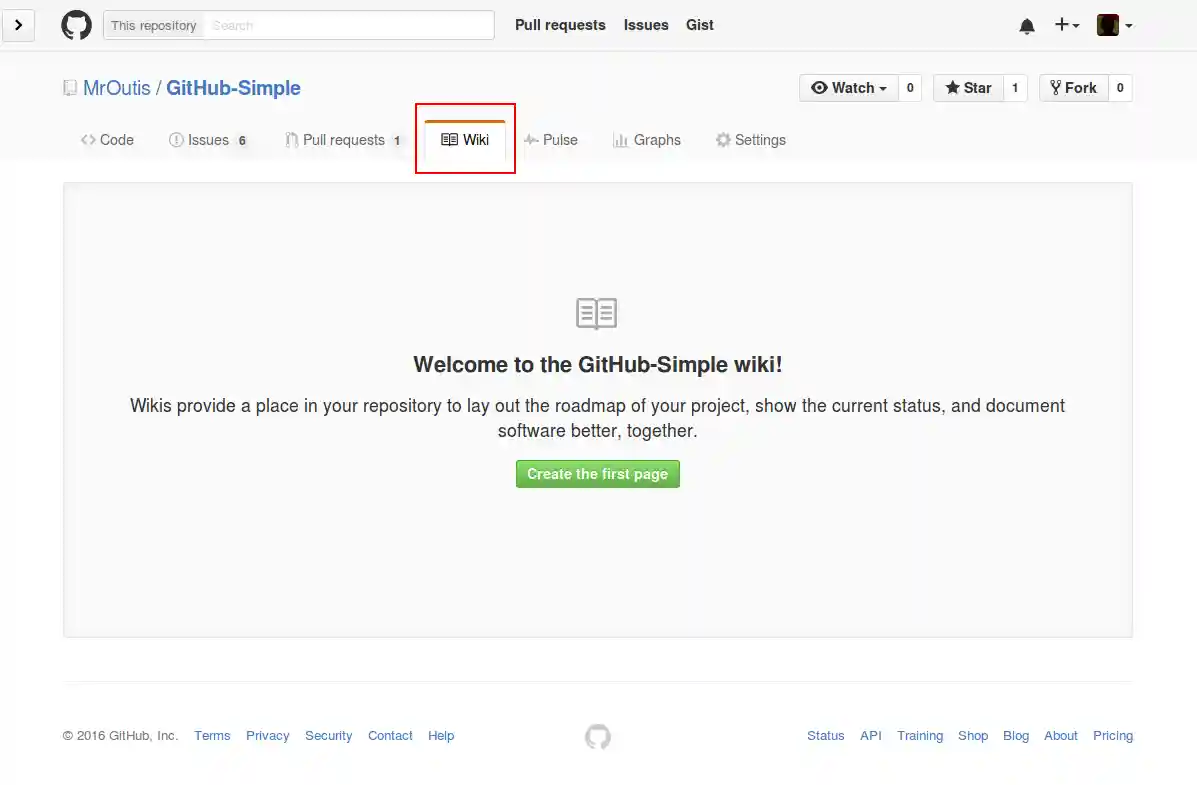
Task: Open notifications via the bell icon
Action: [x=1026, y=25]
